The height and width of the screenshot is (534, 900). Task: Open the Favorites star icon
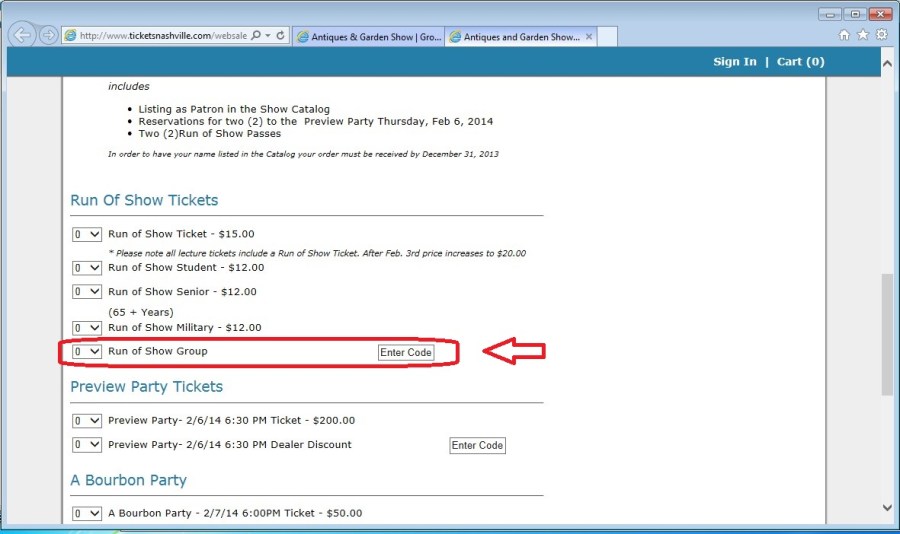coord(862,34)
